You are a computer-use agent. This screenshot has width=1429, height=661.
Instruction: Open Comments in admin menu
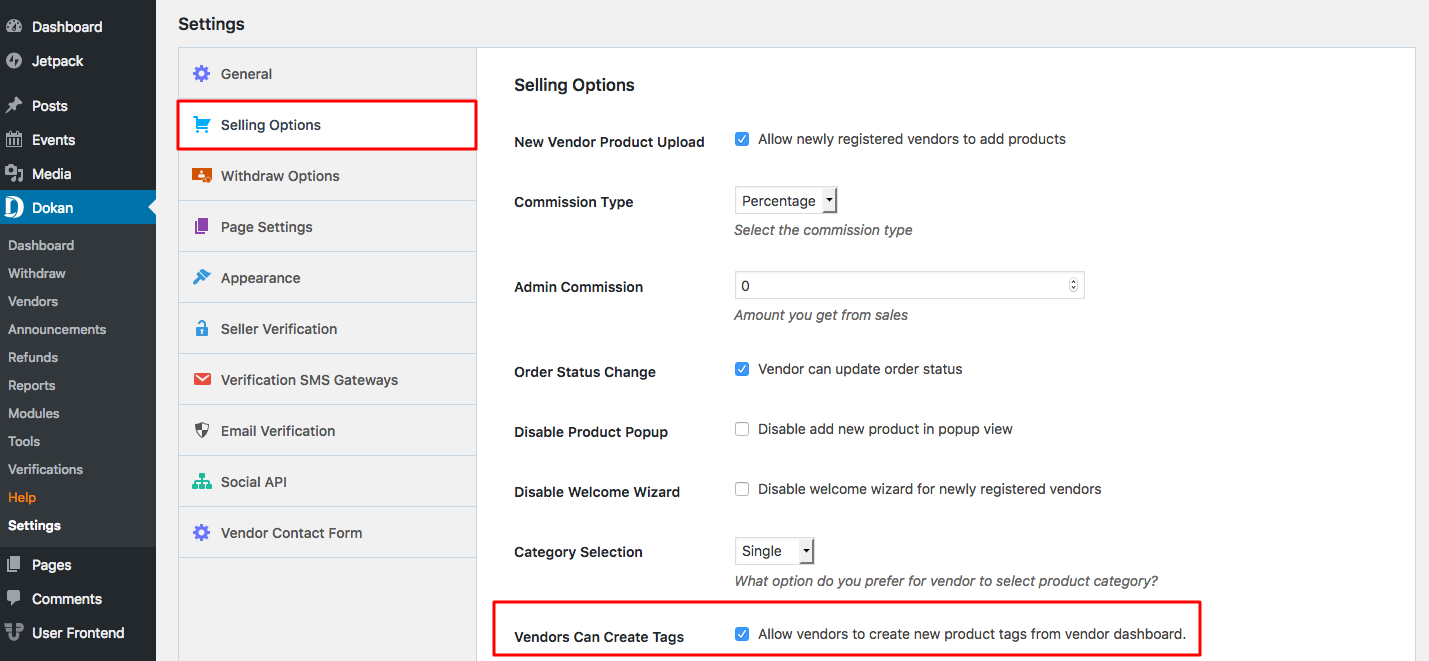[x=78, y=599]
